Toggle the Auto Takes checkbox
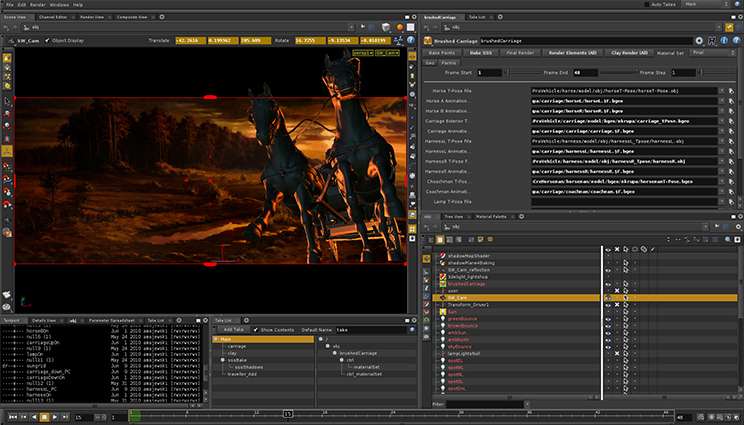The height and width of the screenshot is (425, 744). click(x=646, y=4)
